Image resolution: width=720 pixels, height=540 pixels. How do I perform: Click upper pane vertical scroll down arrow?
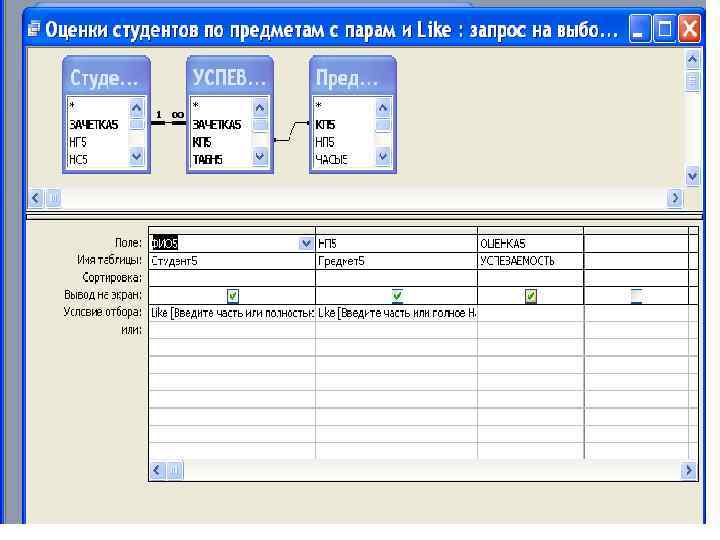point(692,176)
